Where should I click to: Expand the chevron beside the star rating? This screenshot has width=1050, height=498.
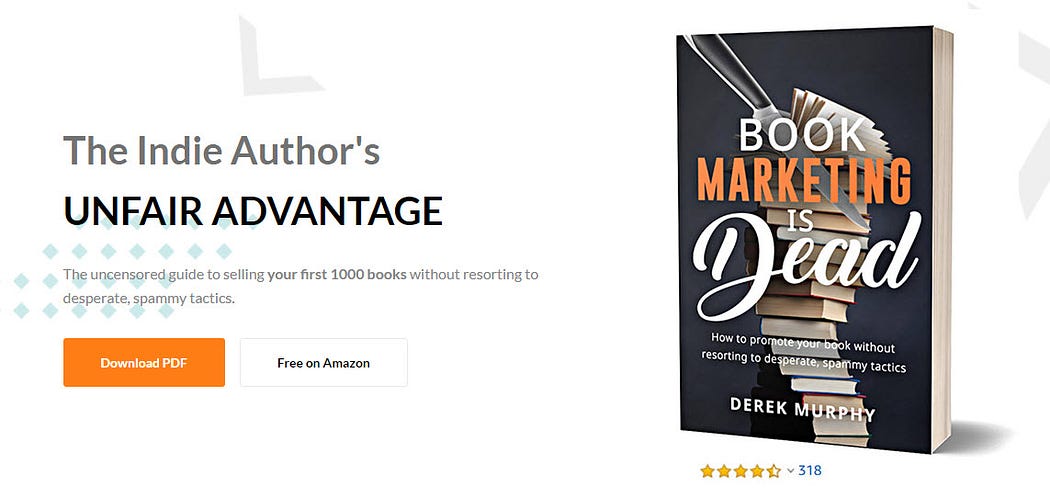[x=790, y=471]
